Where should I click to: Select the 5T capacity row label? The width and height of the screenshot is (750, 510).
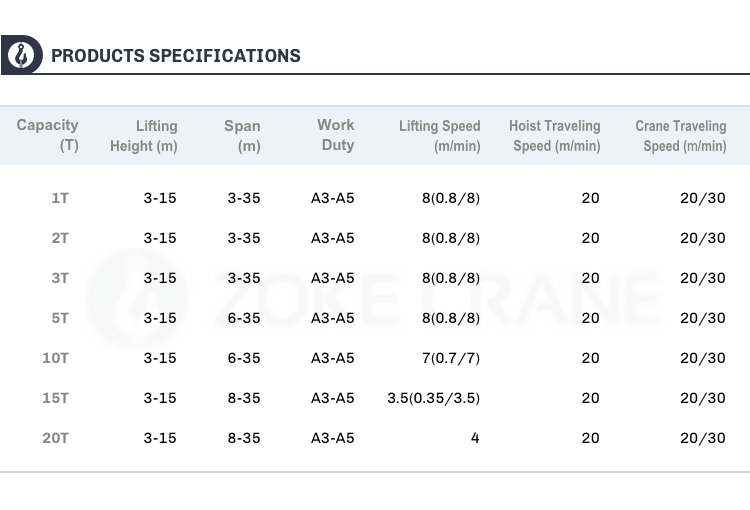click(60, 318)
